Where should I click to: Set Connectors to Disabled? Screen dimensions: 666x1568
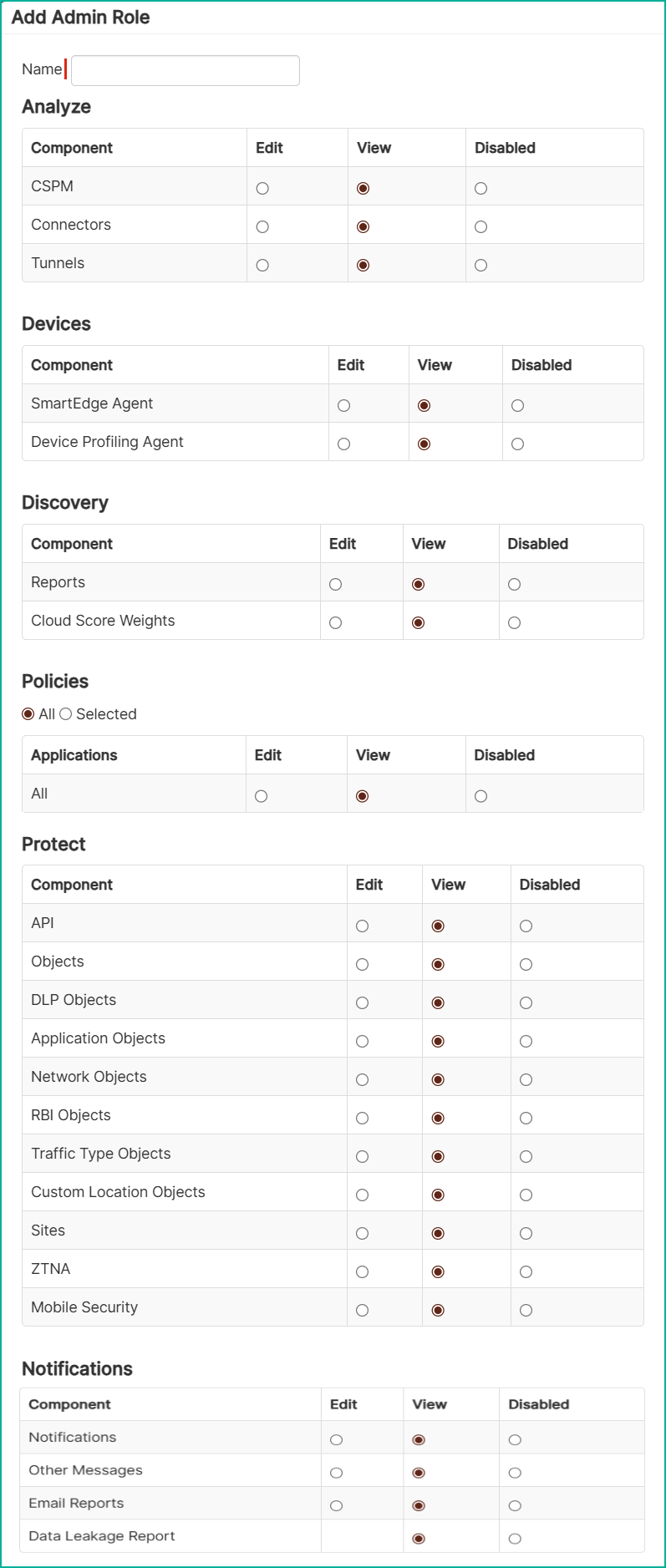[480, 227]
